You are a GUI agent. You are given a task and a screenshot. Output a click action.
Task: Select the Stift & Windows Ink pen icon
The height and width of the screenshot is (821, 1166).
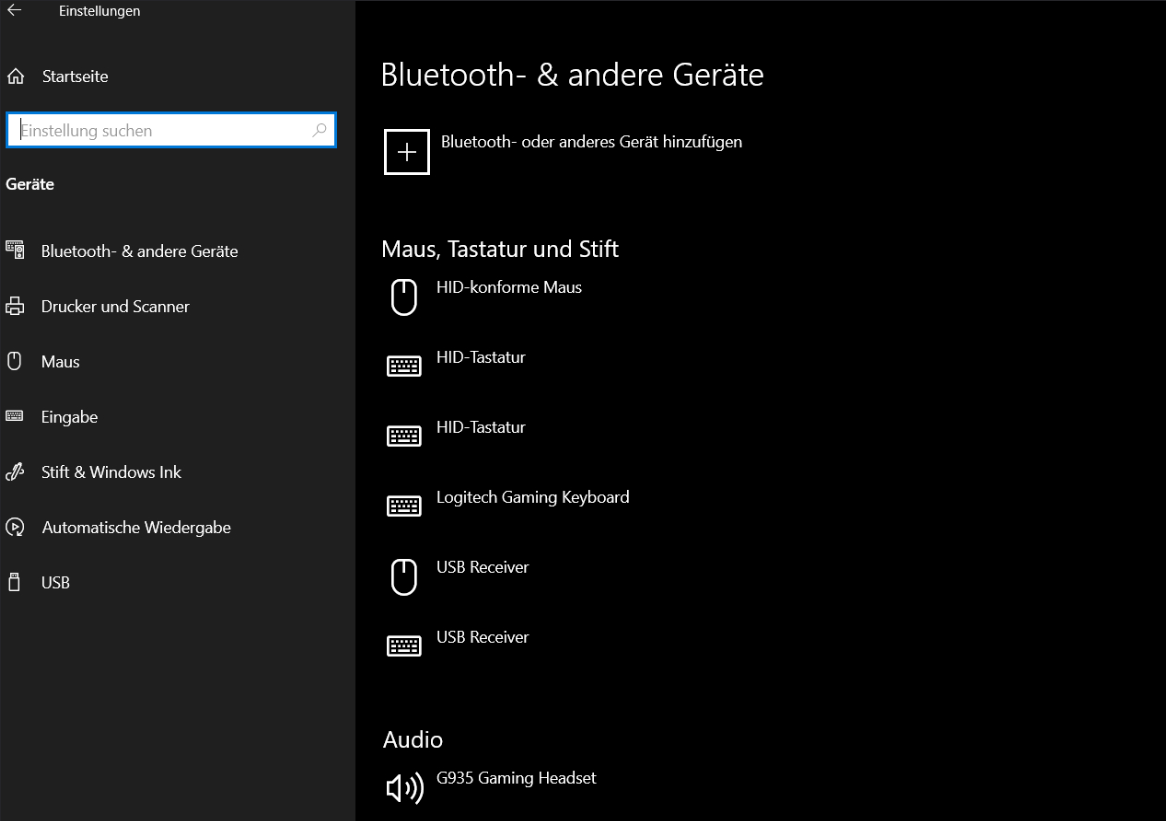[x=15, y=471]
